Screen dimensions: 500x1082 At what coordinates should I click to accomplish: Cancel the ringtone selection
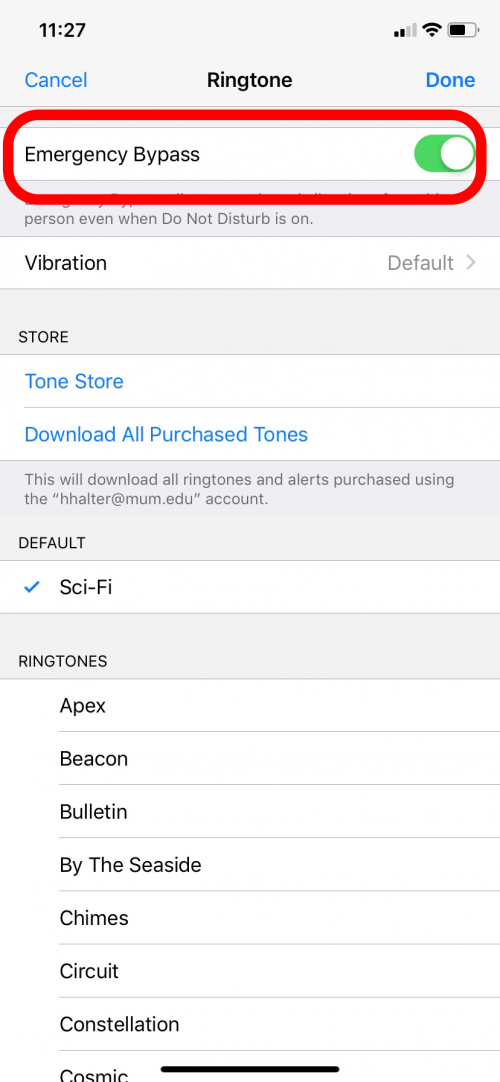[x=56, y=80]
